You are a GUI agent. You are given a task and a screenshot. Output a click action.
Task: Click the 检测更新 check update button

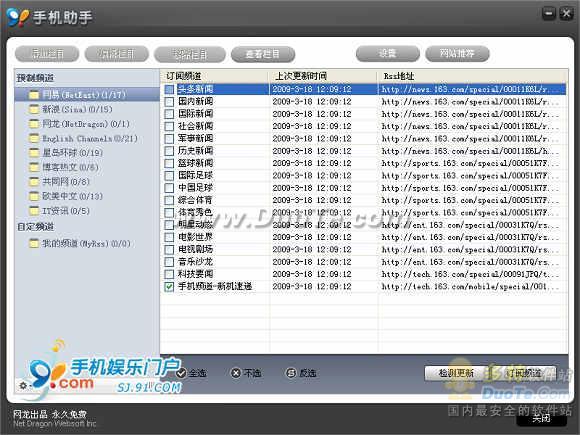456,373
